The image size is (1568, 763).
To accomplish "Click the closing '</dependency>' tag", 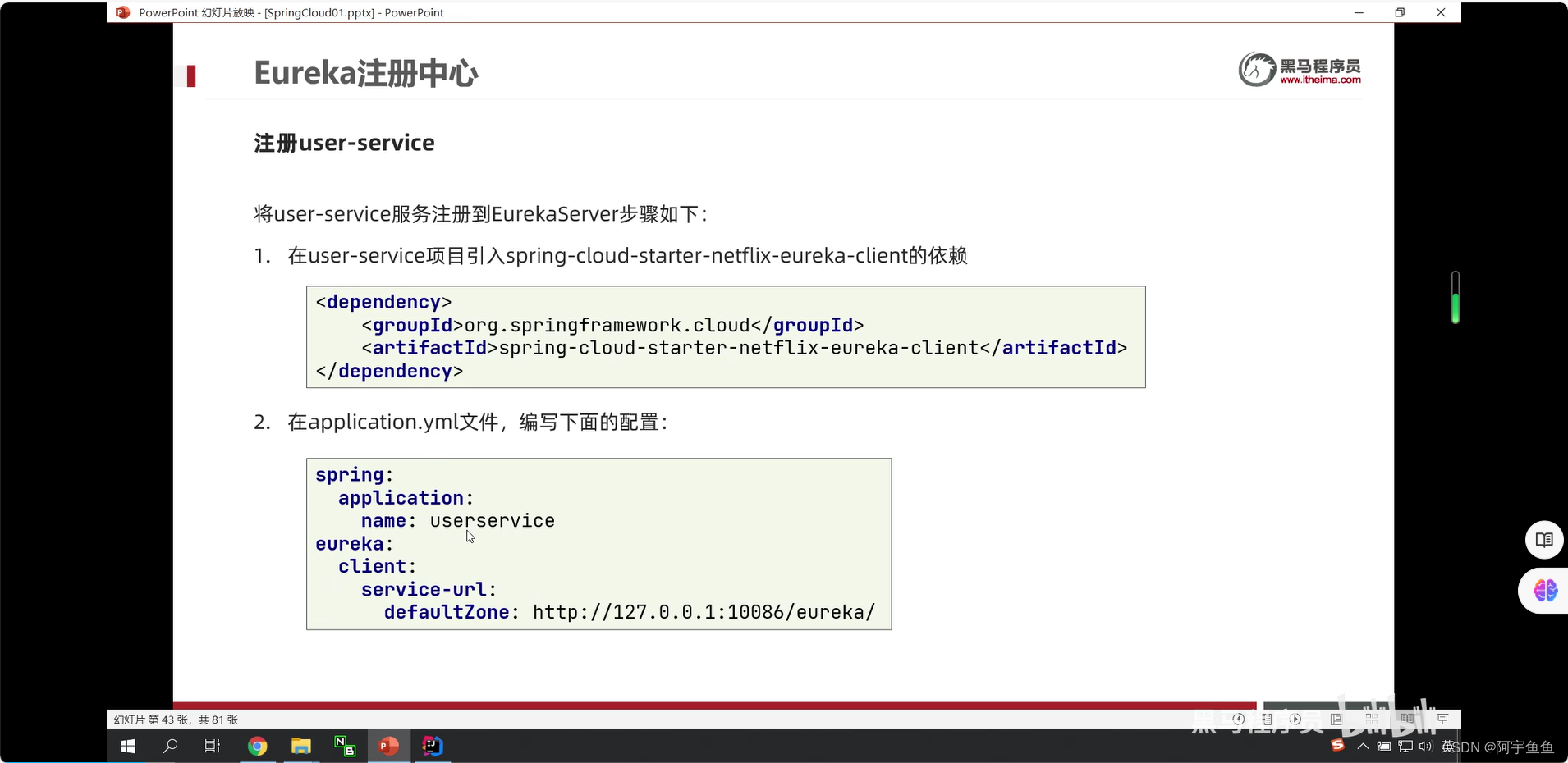I will click(x=389, y=371).
